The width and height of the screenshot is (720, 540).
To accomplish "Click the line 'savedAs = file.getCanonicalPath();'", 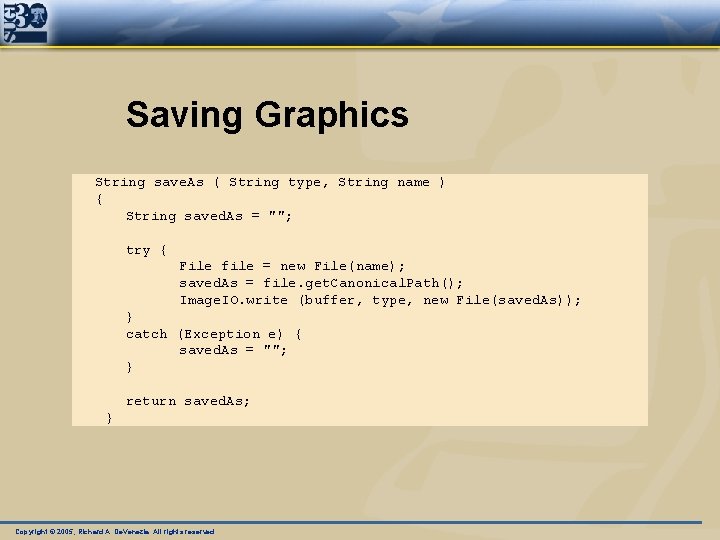I will point(321,283).
